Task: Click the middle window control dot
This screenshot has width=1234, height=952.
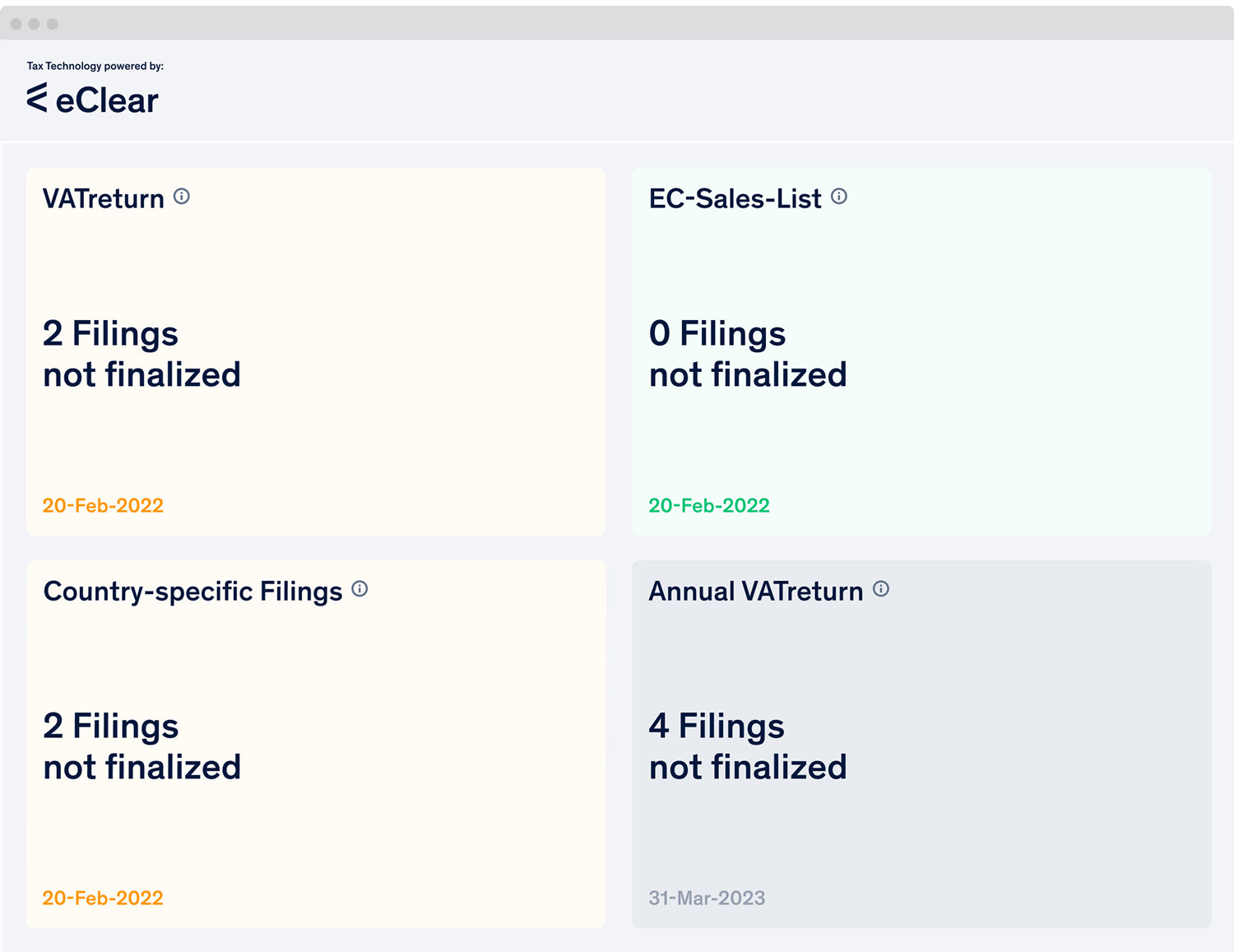Action: coord(35,23)
